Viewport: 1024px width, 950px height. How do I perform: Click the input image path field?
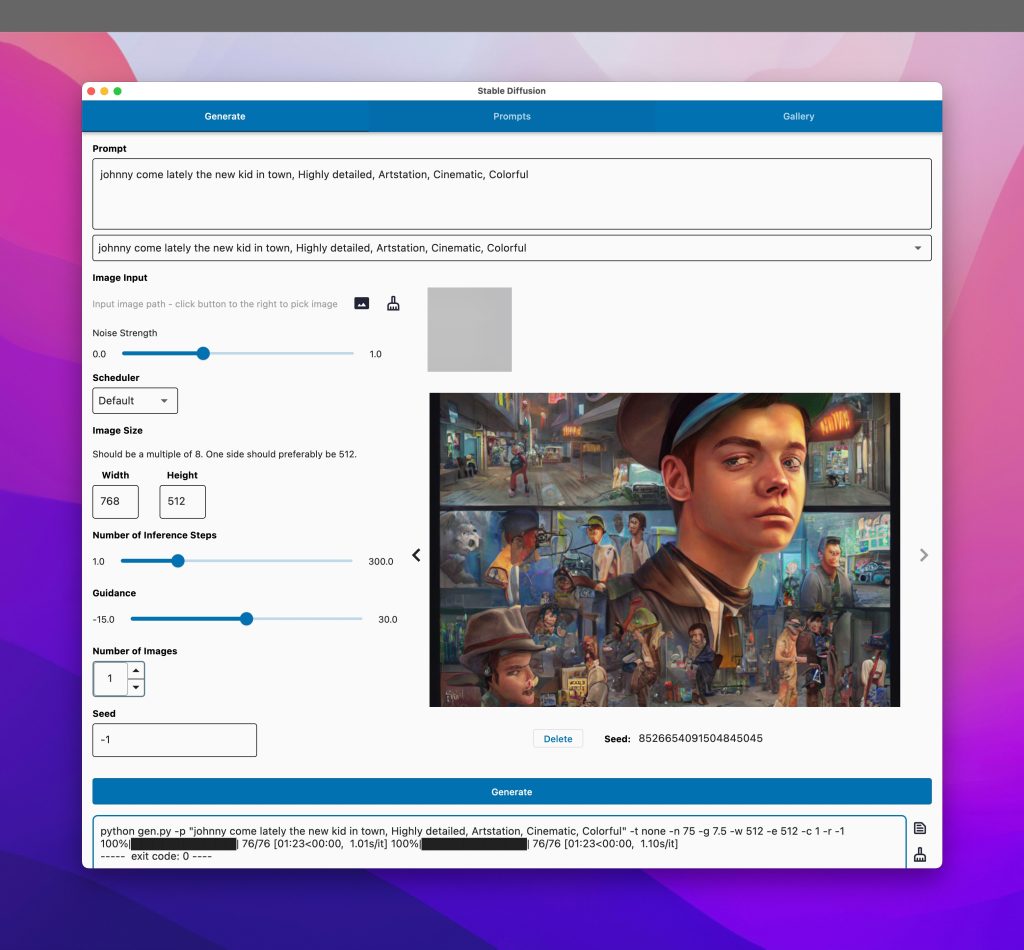[216, 304]
